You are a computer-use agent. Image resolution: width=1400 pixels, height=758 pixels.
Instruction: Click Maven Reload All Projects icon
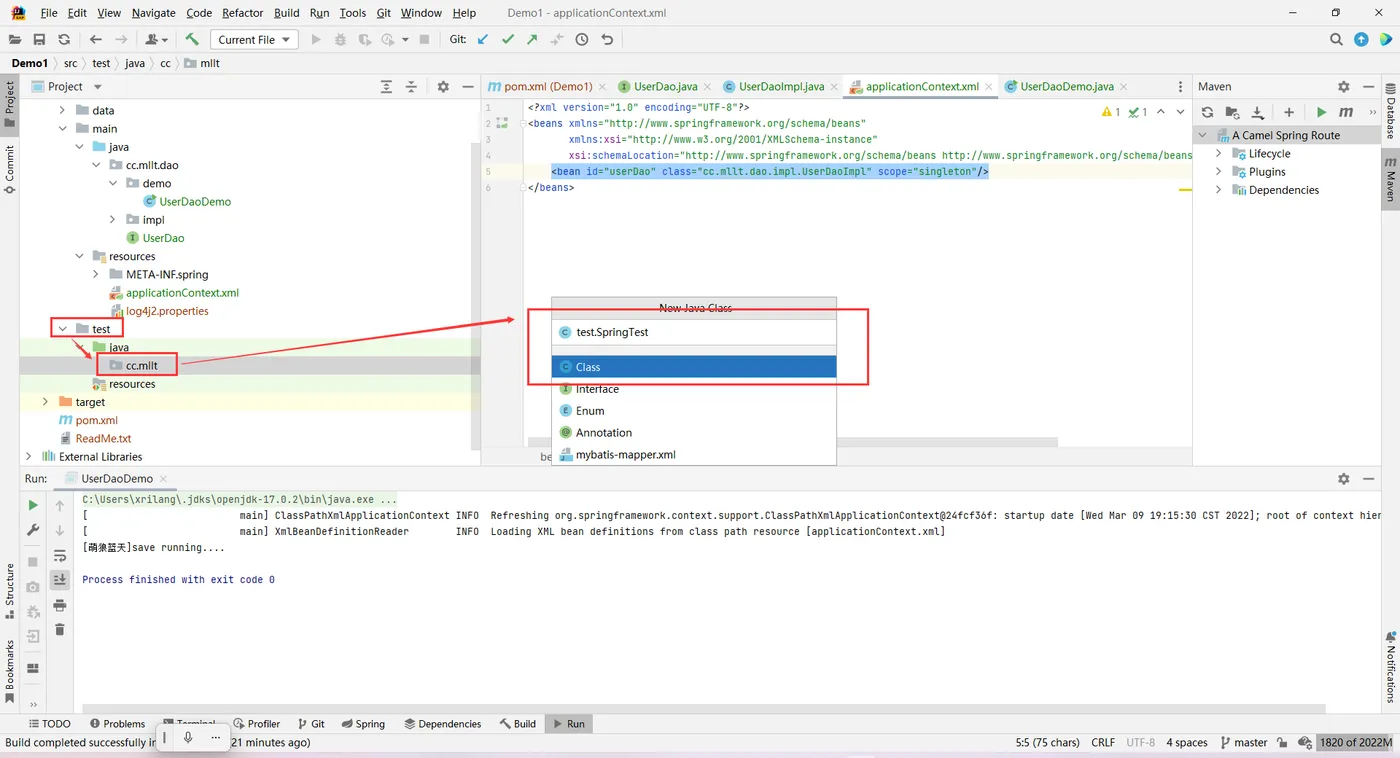click(1207, 112)
